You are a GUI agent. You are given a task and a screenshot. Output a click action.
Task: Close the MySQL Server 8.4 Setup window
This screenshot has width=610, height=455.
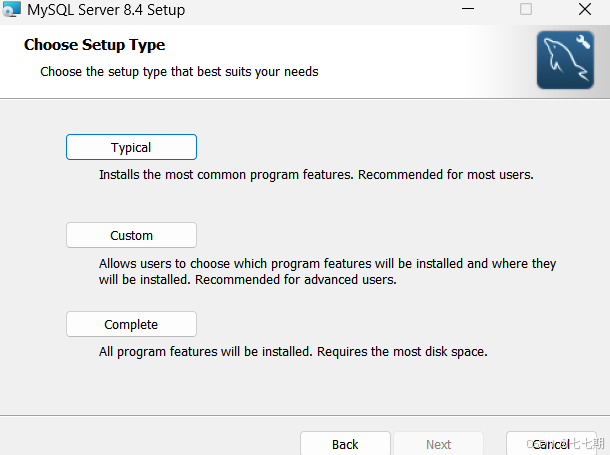click(x=585, y=9)
